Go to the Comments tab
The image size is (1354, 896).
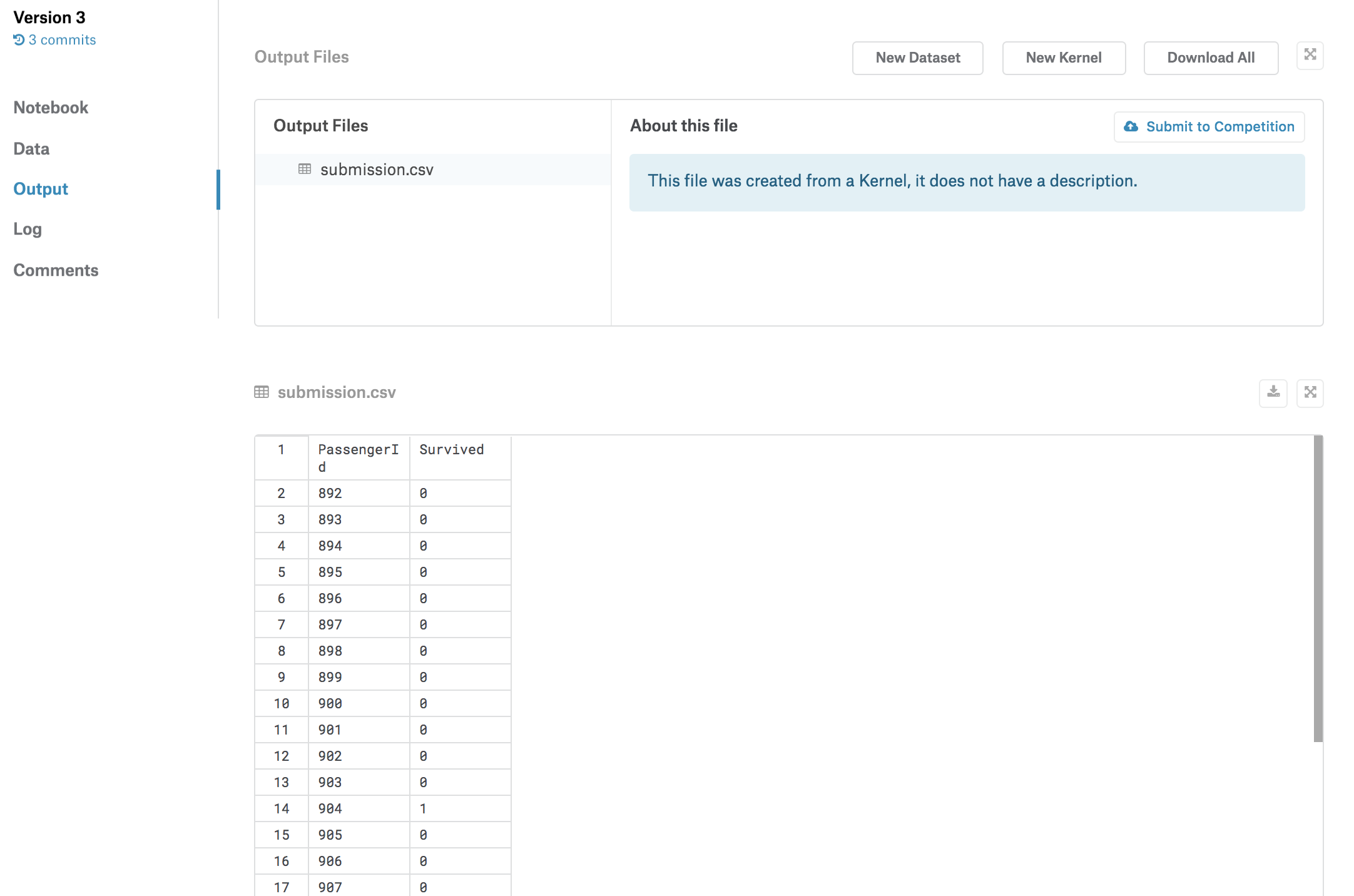point(56,270)
